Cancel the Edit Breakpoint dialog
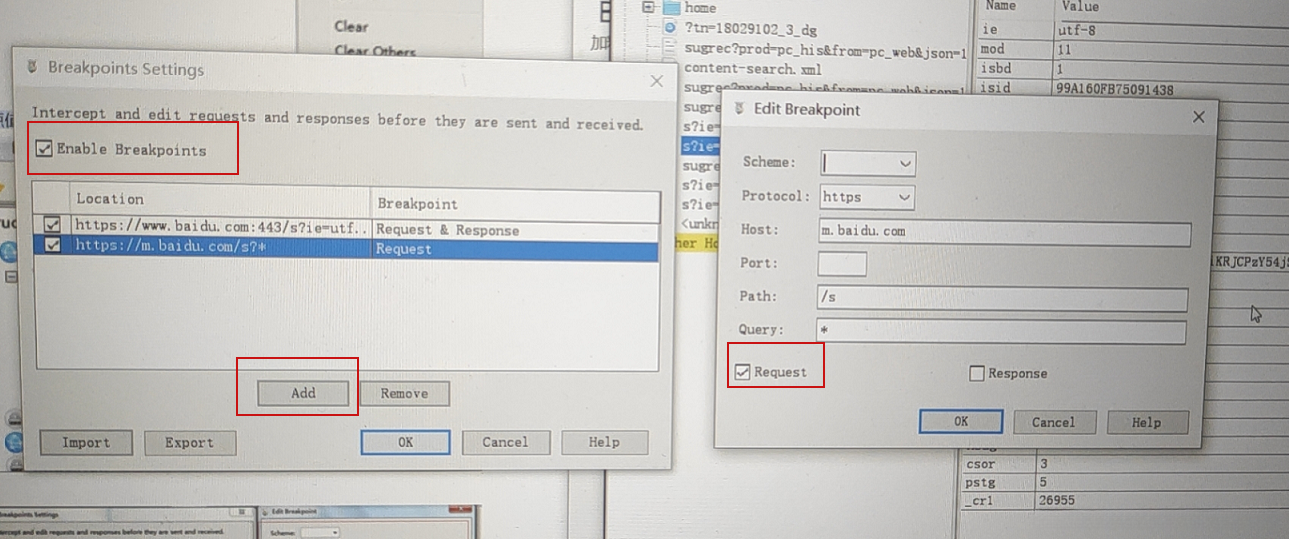 click(1054, 422)
